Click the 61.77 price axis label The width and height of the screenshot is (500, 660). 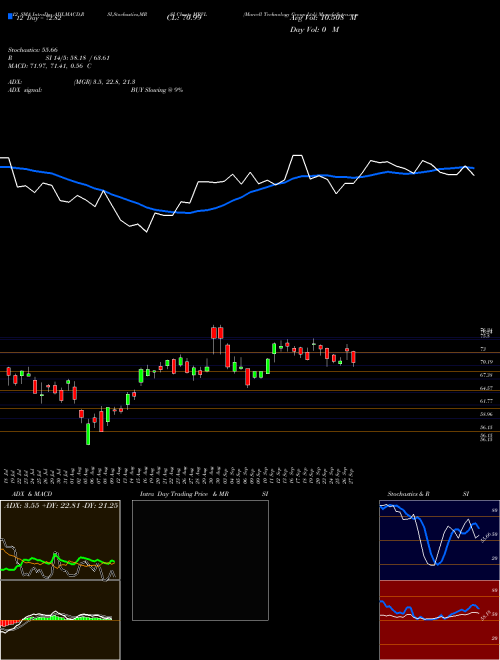pos(486,401)
